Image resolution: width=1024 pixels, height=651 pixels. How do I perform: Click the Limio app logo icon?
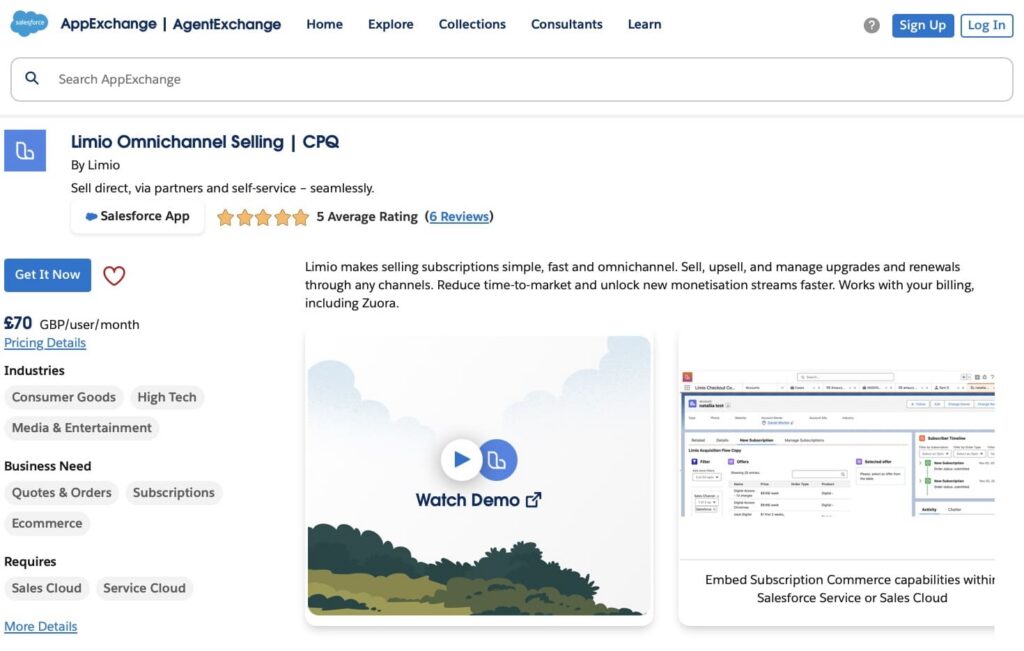point(25,151)
